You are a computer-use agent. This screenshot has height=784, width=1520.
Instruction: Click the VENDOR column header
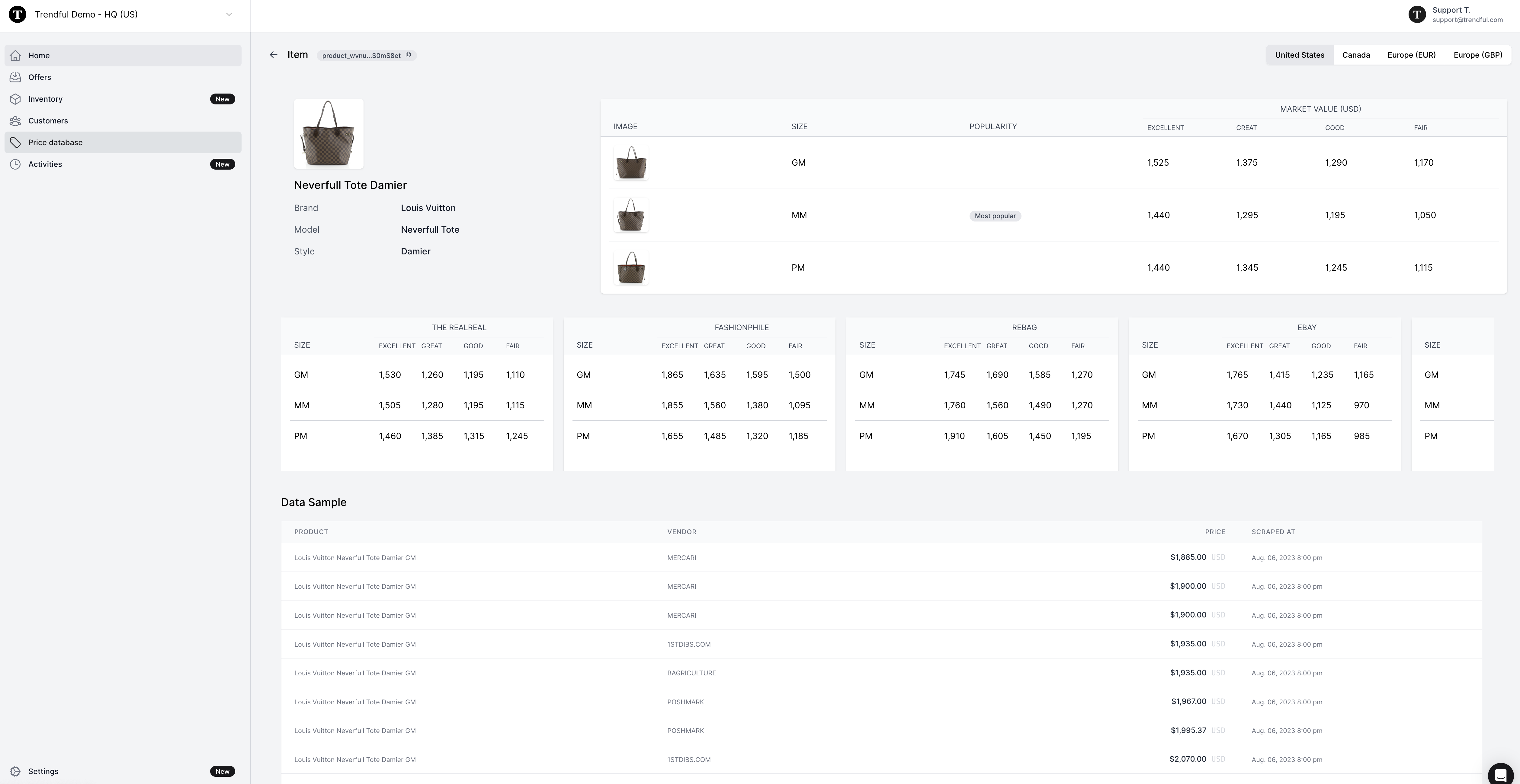[681, 532]
